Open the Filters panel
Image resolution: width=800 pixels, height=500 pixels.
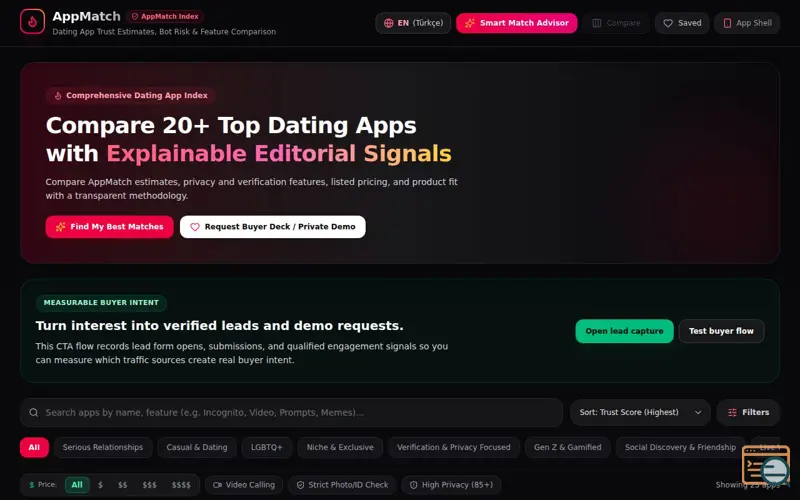[748, 412]
